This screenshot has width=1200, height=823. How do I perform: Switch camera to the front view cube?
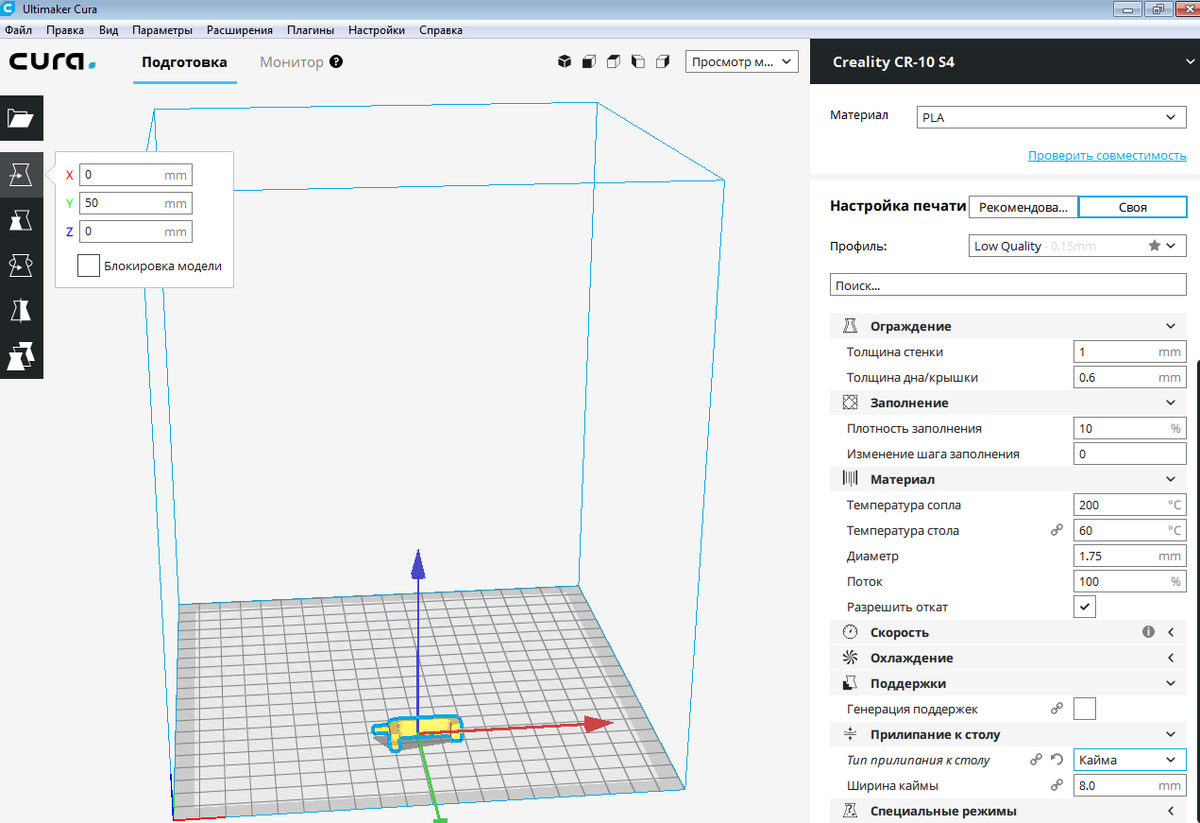coord(589,62)
